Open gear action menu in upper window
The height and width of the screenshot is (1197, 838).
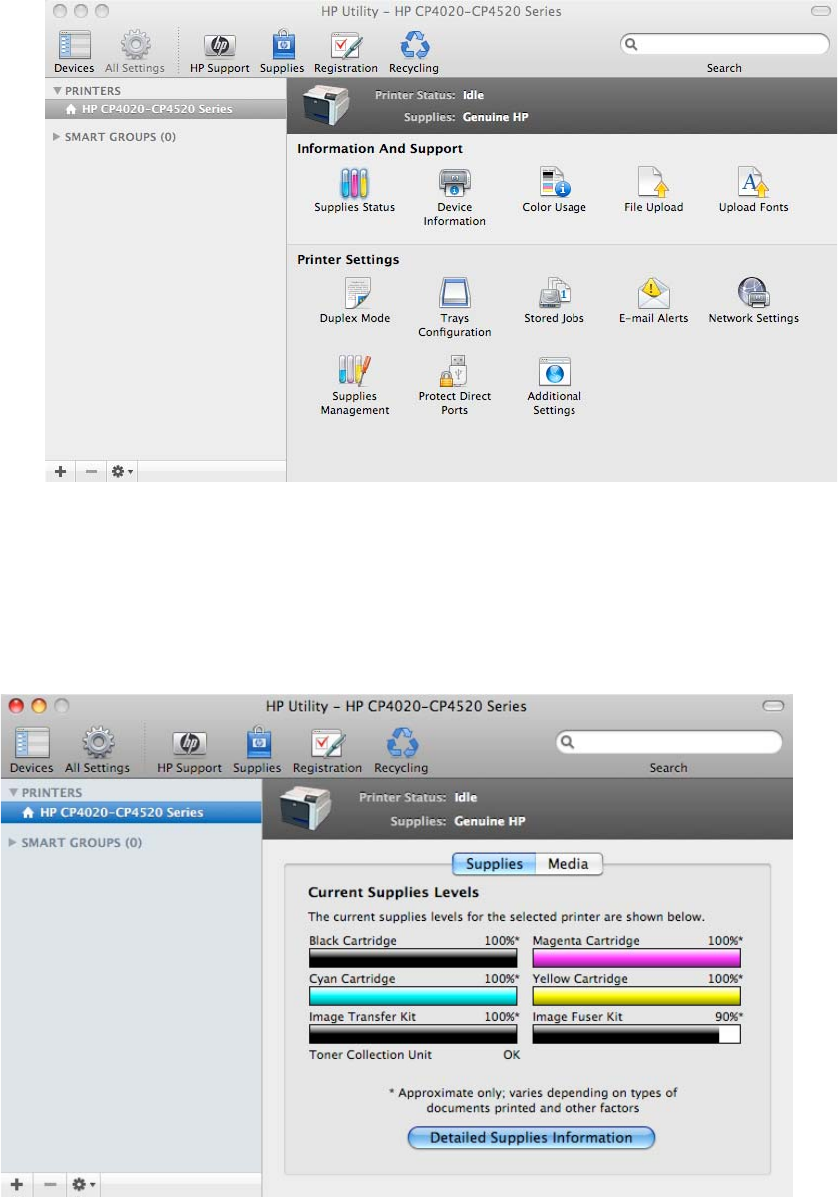click(x=122, y=472)
